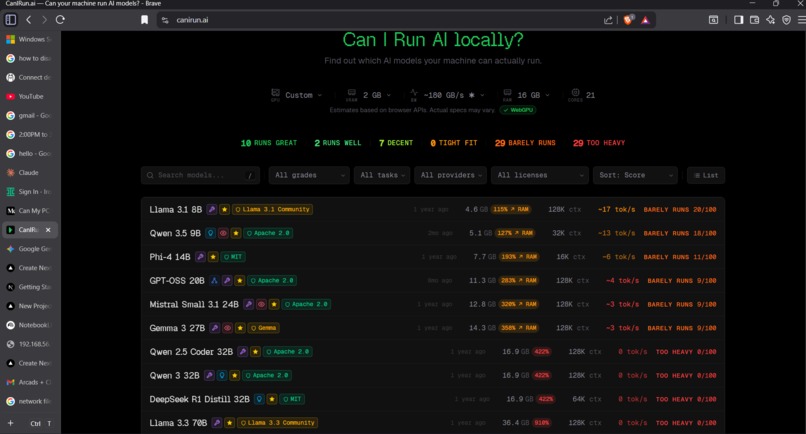
Task: Click the reasoning bulb icon on Qwen 3.5 9B
Action: point(210,233)
